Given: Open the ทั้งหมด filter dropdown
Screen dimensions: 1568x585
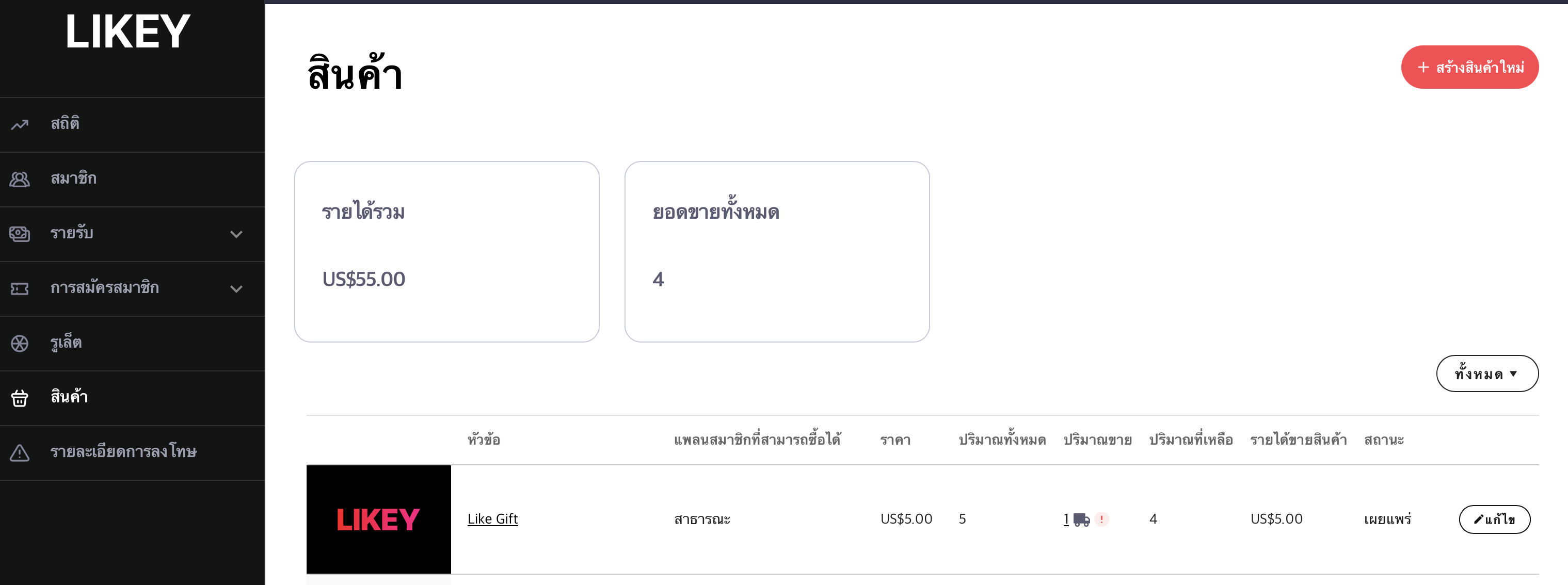Looking at the screenshot, I should pyautogui.click(x=1487, y=373).
